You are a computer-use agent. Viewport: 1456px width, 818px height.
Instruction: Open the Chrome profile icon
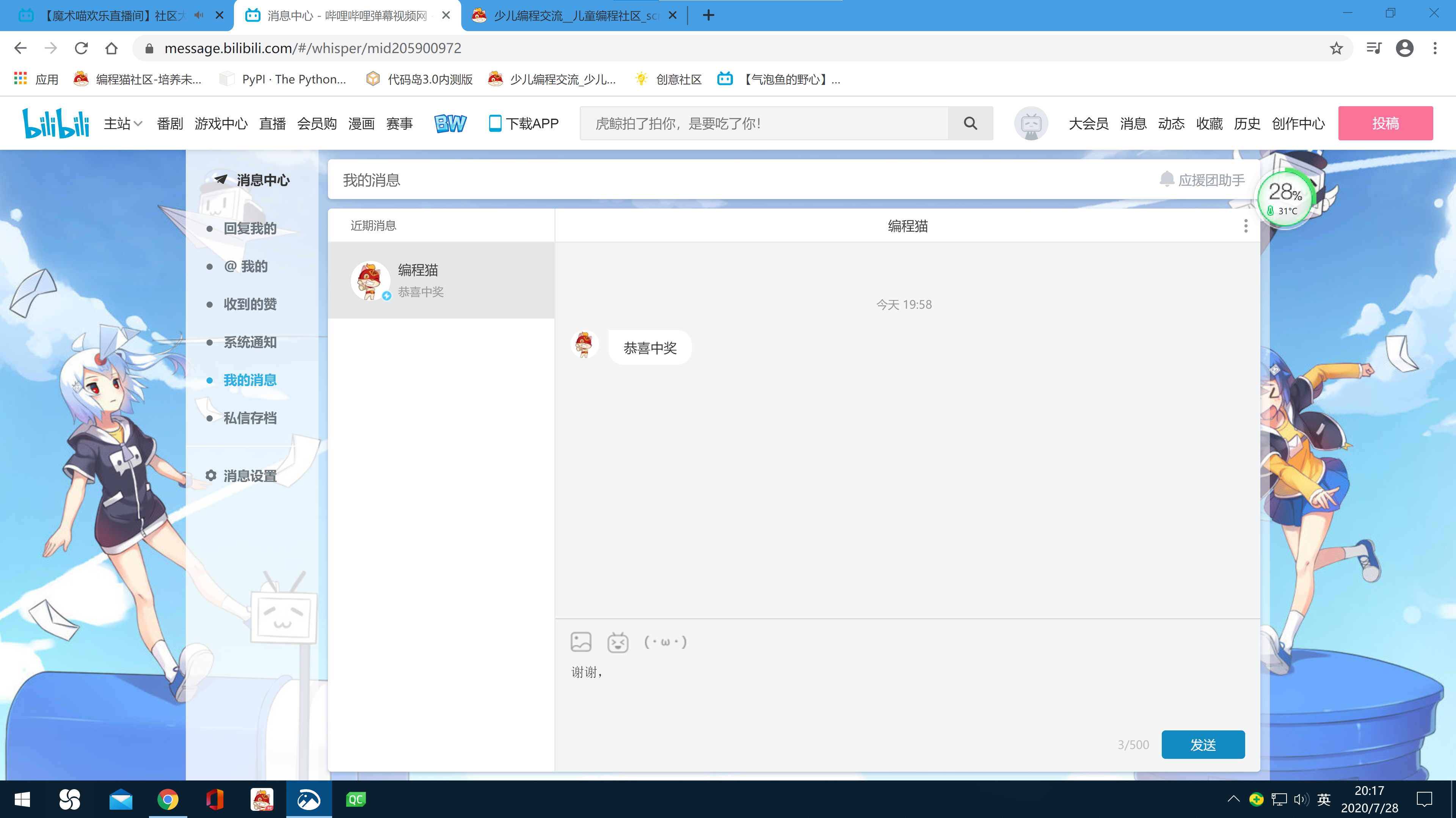tap(1404, 48)
